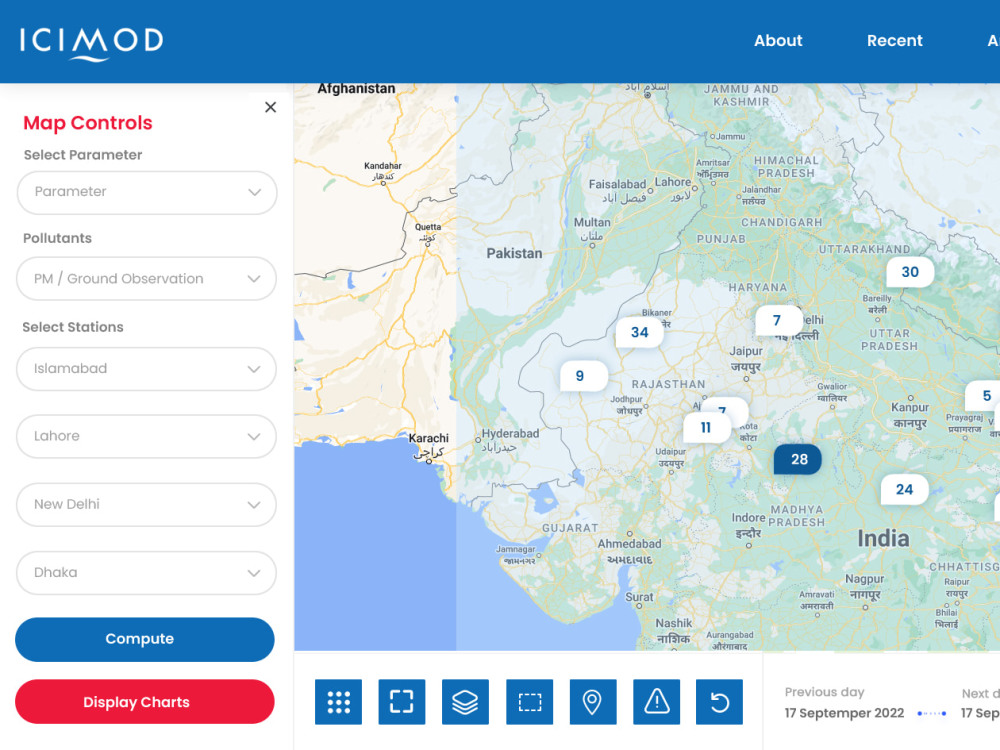Expand the Parameter dropdown
Image resolution: width=1000 pixels, height=750 pixels.
[147, 192]
